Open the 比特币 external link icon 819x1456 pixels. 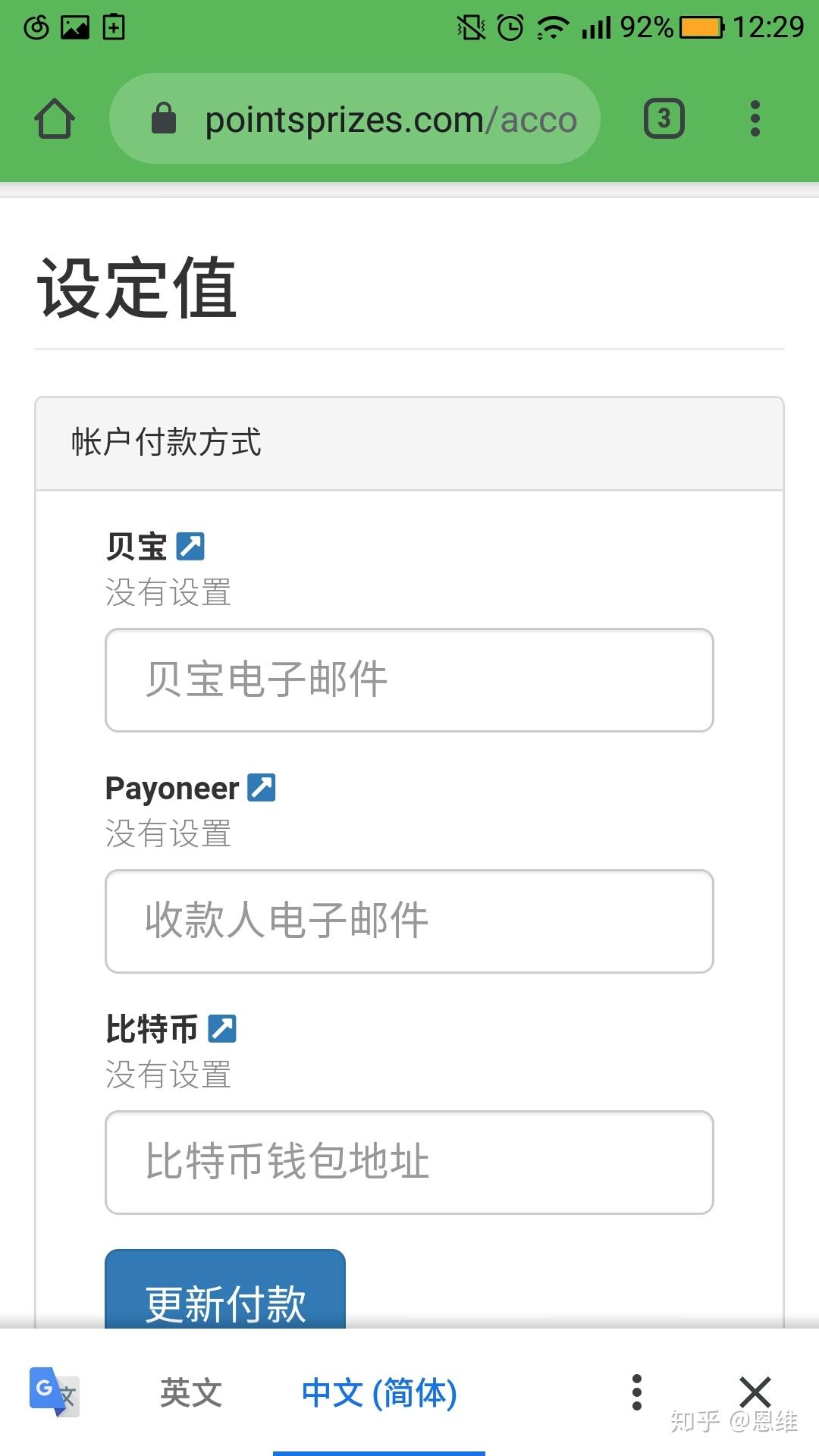(222, 1028)
